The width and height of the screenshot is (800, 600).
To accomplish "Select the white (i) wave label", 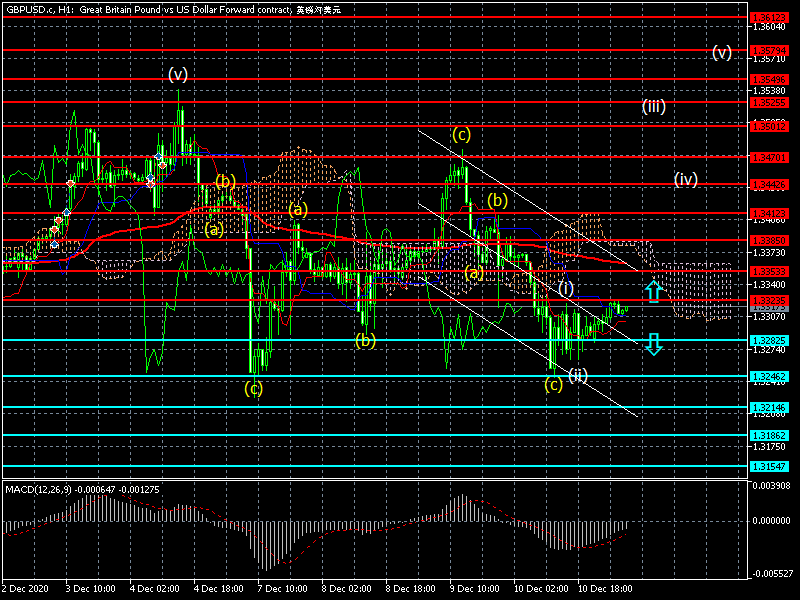I will tap(566, 288).
